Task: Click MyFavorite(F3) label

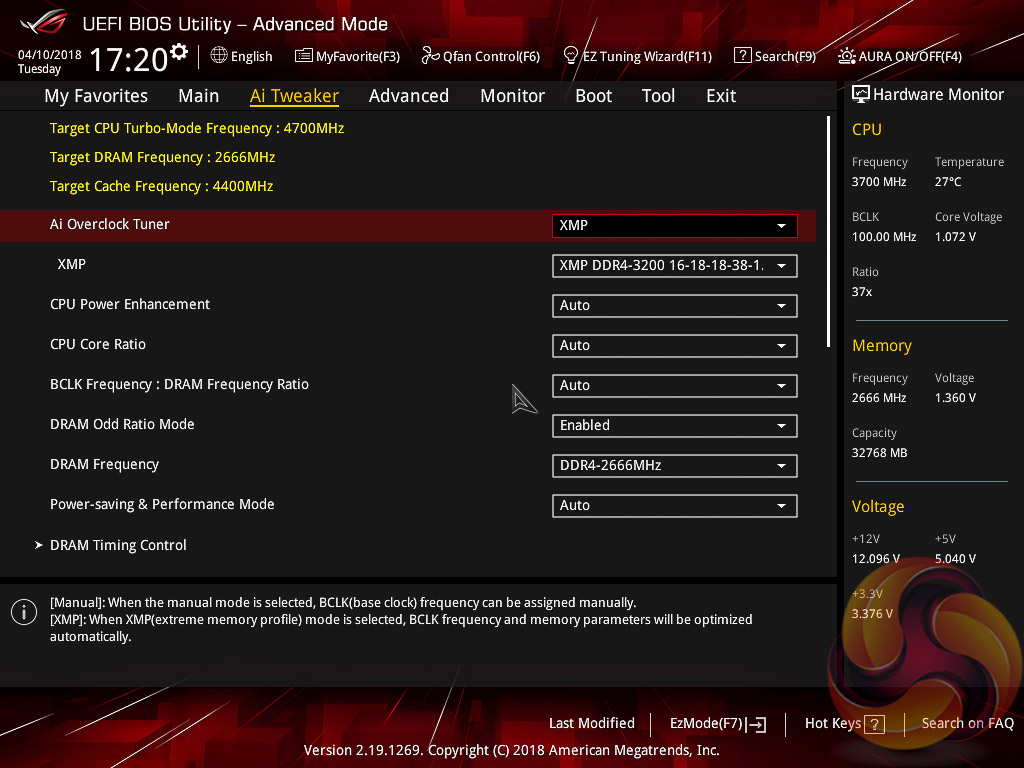Action: (358, 56)
